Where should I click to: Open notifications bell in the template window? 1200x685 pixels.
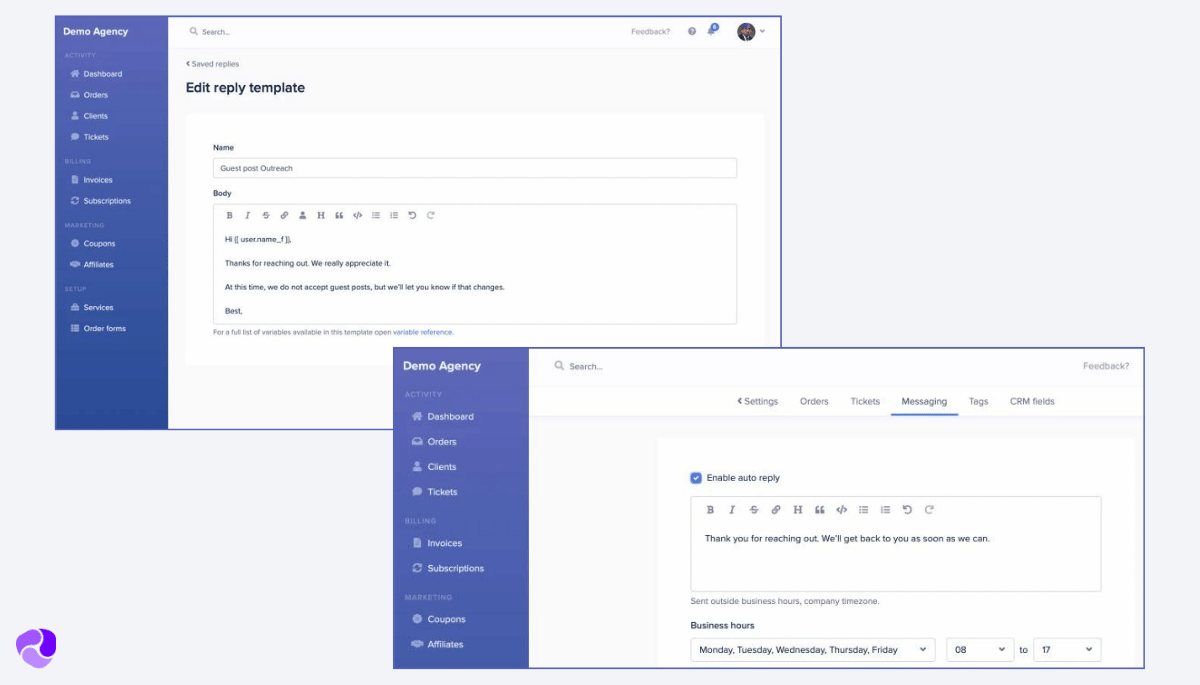(x=712, y=31)
